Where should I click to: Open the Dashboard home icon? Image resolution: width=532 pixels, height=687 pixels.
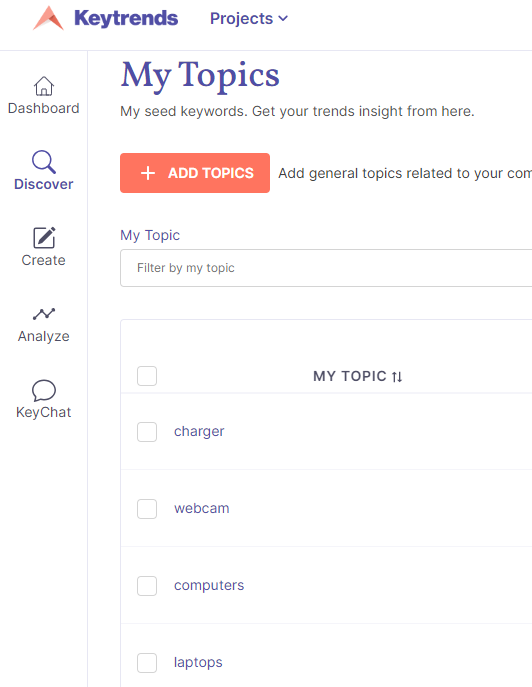coord(44,86)
